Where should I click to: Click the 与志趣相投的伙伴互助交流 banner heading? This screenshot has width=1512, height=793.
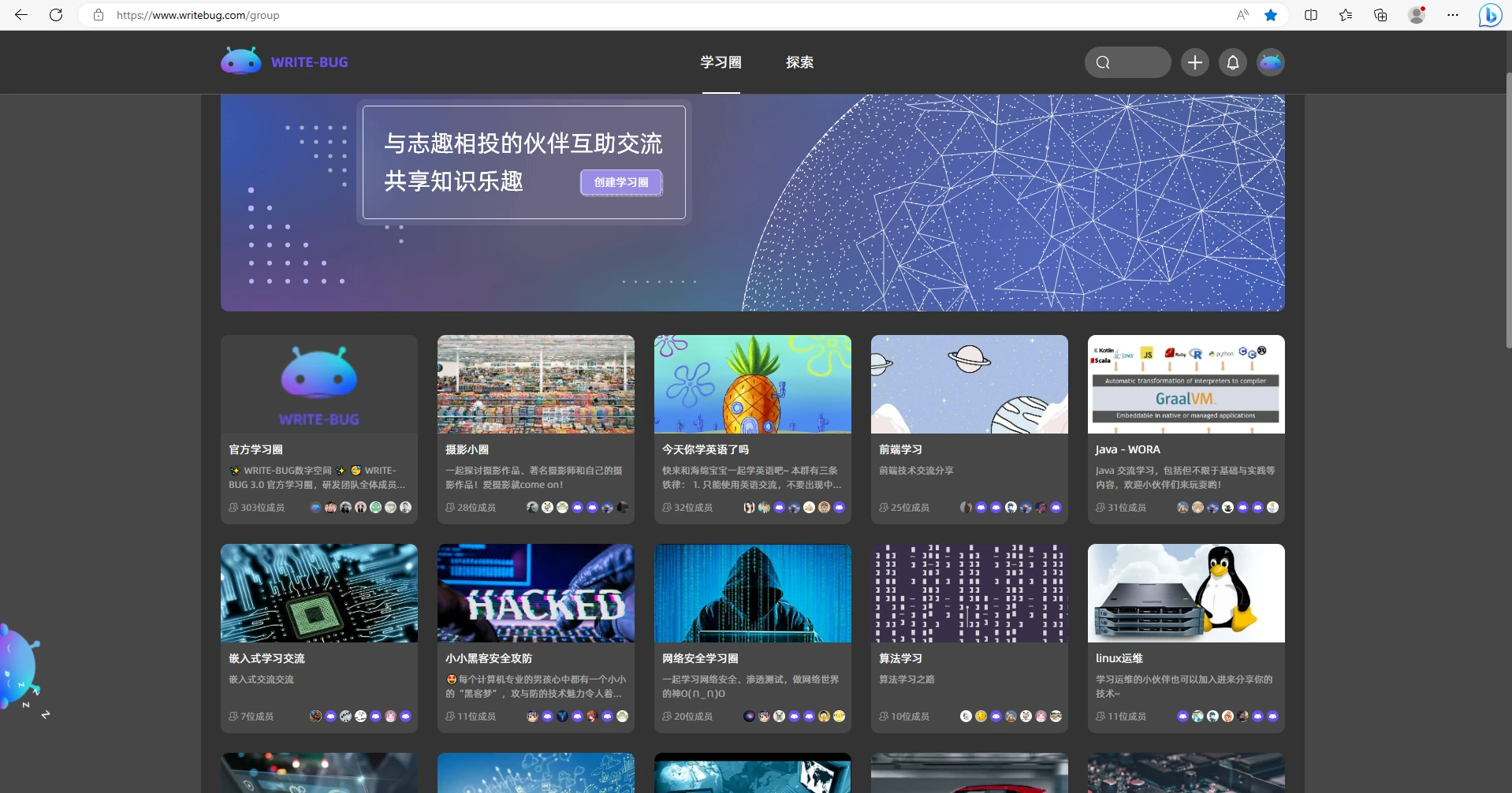pyautogui.click(x=523, y=143)
